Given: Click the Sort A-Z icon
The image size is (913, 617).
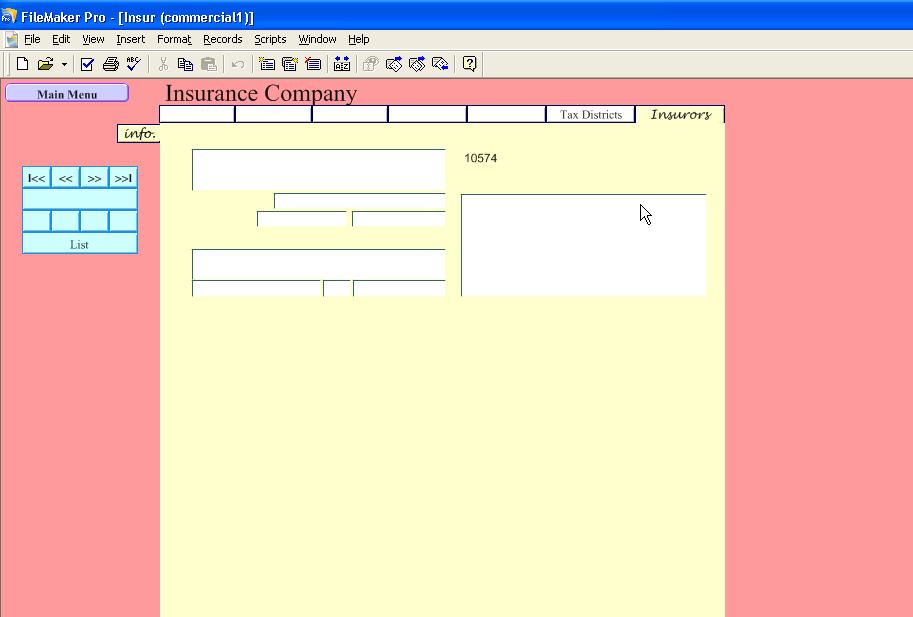Looking at the screenshot, I should pyautogui.click(x=342, y=64).
